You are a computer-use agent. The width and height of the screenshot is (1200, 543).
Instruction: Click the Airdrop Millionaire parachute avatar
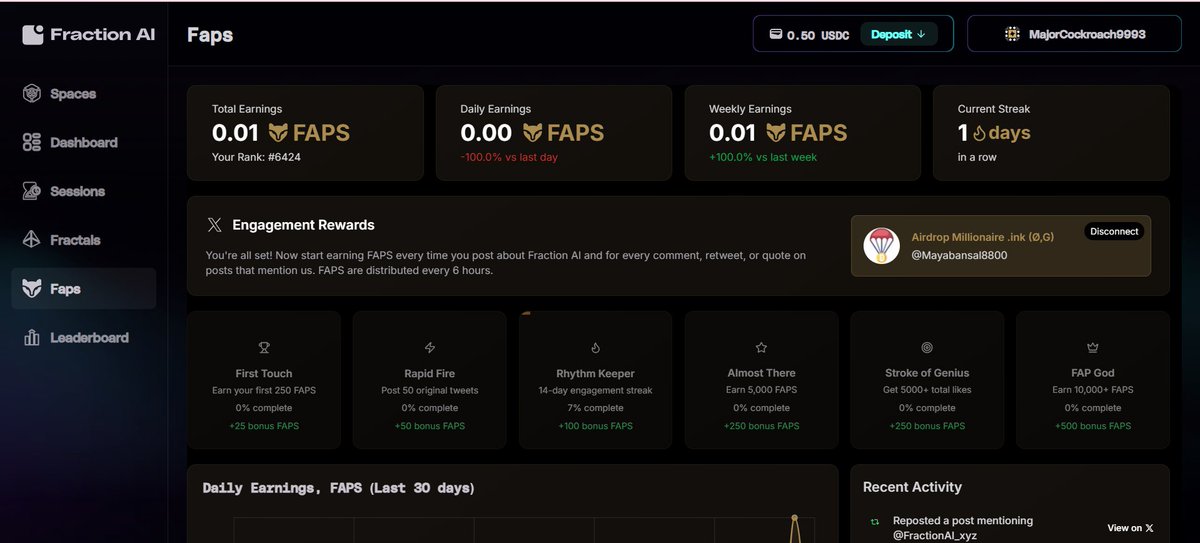(881, 246)
